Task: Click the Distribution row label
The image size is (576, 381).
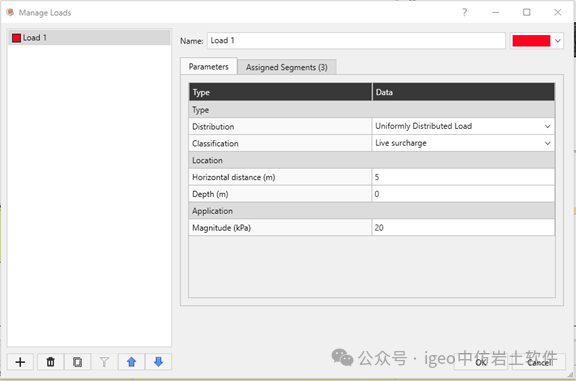Action: click(x=213, y=127)
